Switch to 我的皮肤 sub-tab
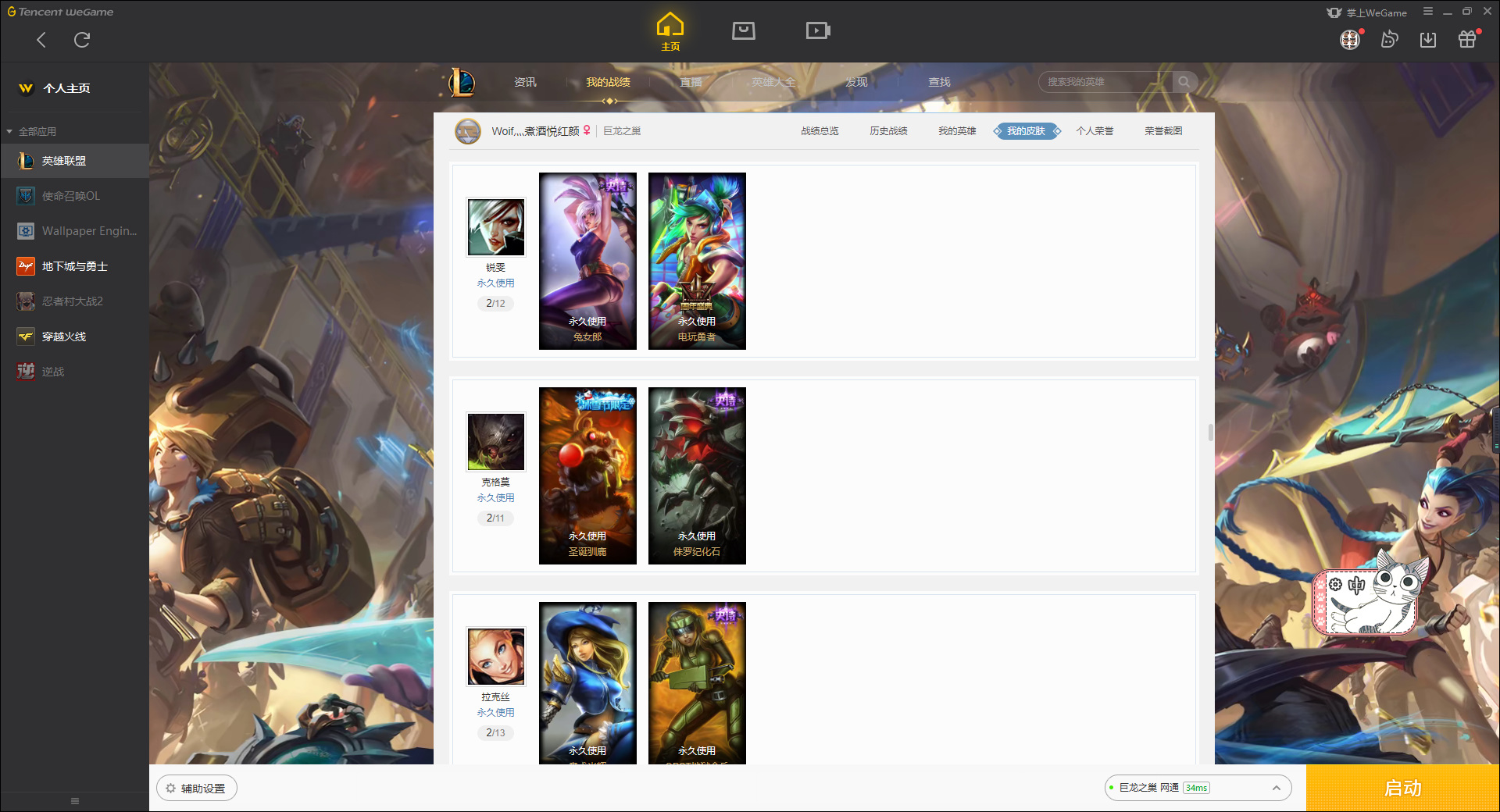 click(1027, 131)
